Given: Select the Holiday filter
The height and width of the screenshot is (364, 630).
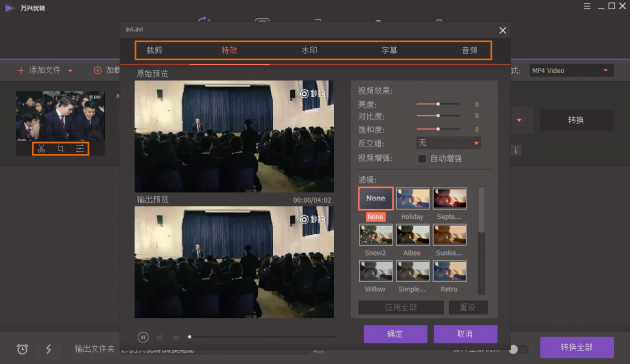Looking at the screenshot, I should coord(413,198).
